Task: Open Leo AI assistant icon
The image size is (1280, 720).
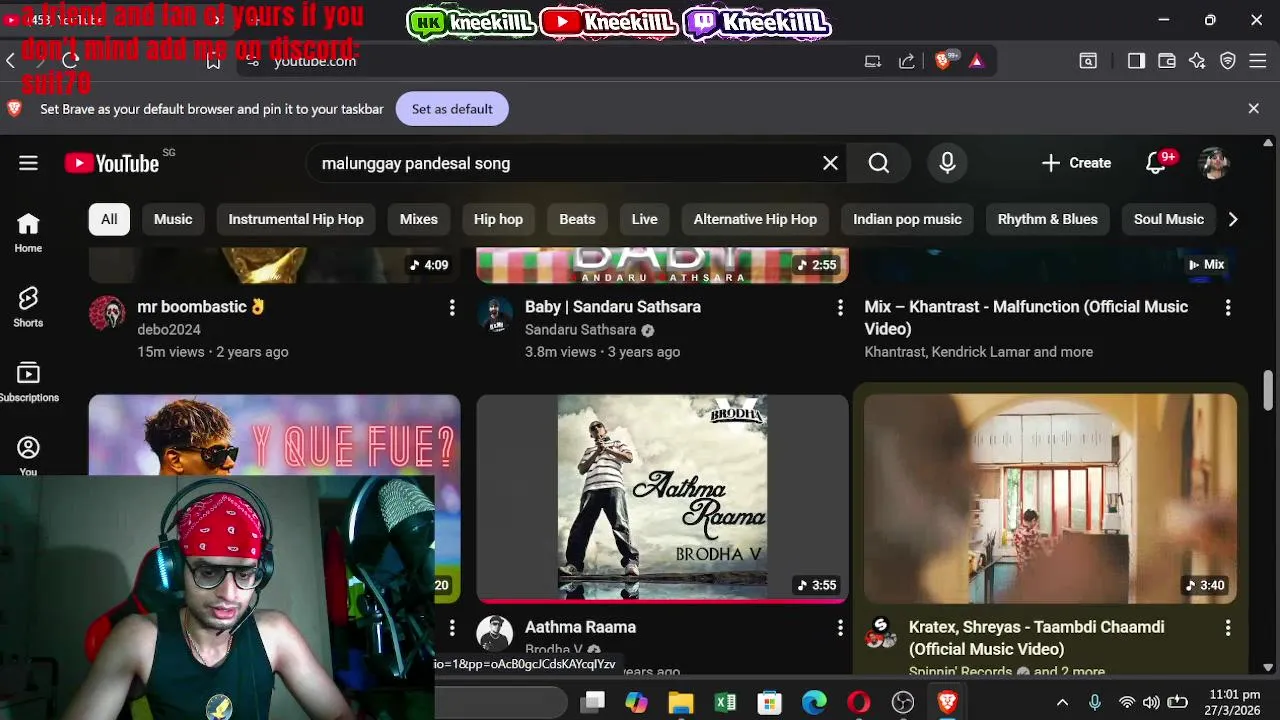Action: coord(1197,61)
